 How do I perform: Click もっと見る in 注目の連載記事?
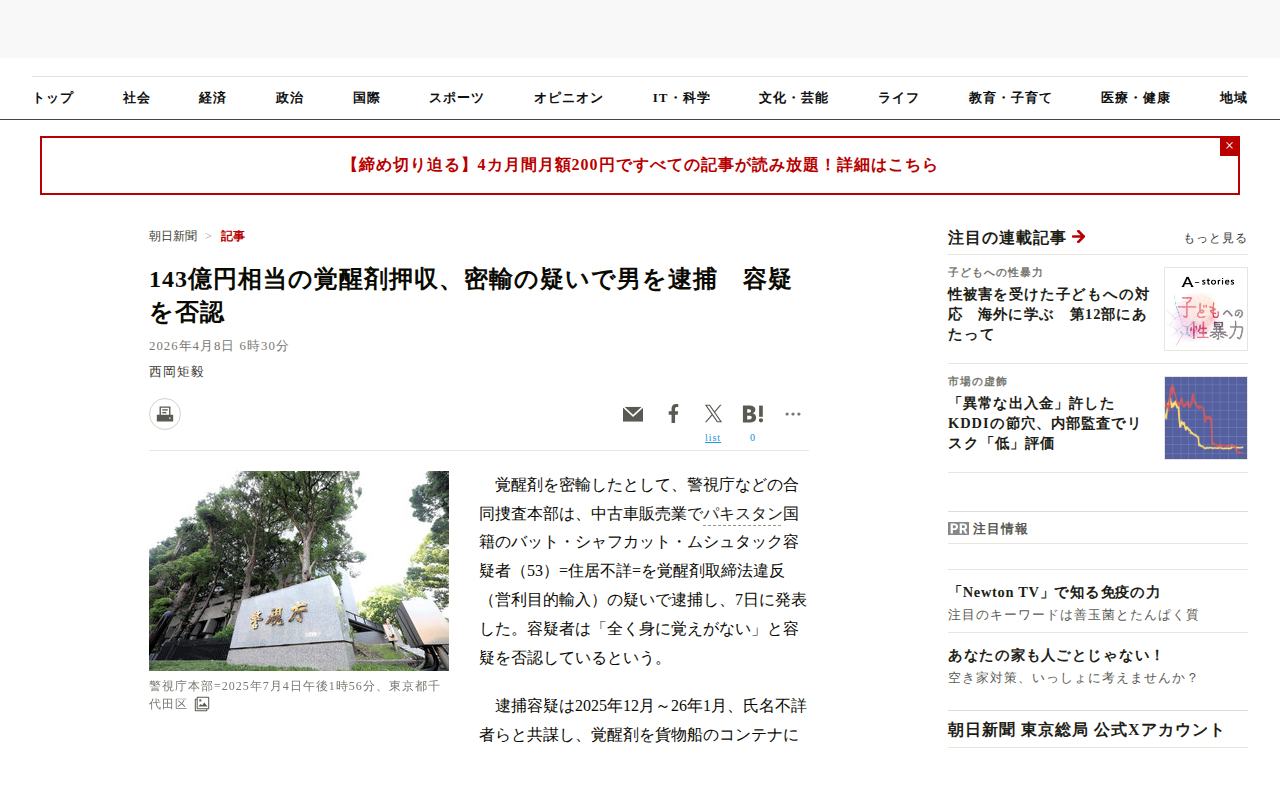pyautogui.click(x=1215, y=238)
